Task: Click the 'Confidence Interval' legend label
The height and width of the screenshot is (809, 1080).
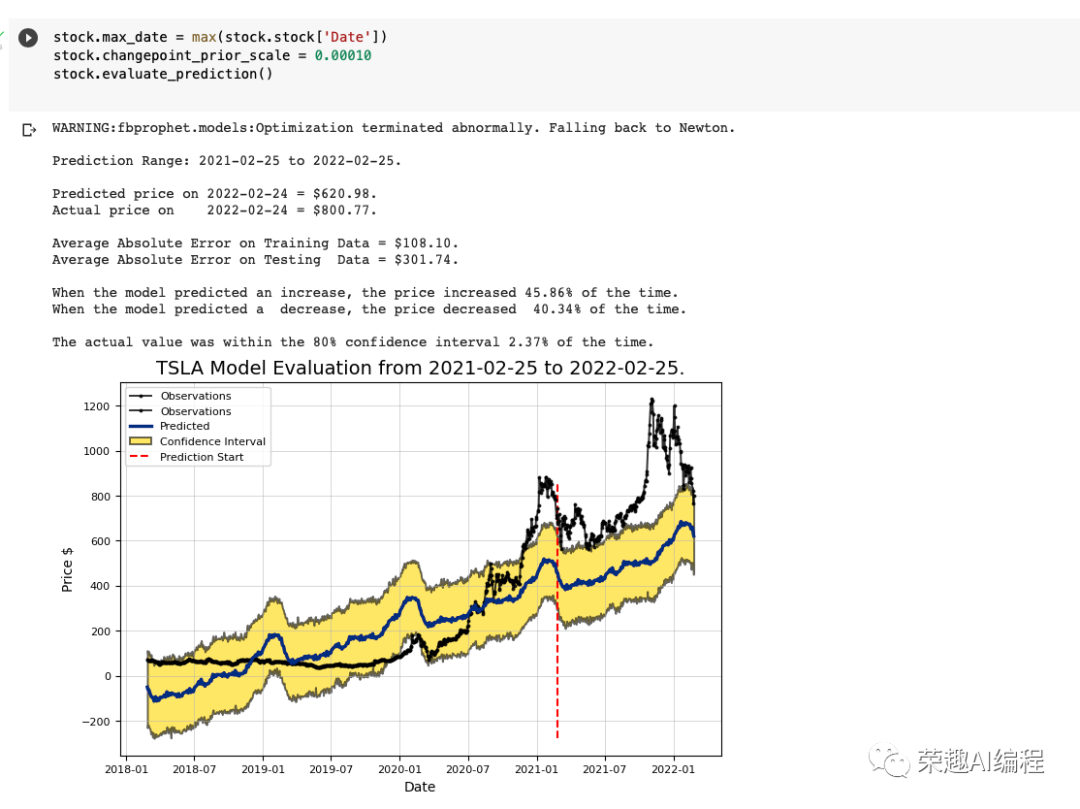Action: 213,441
